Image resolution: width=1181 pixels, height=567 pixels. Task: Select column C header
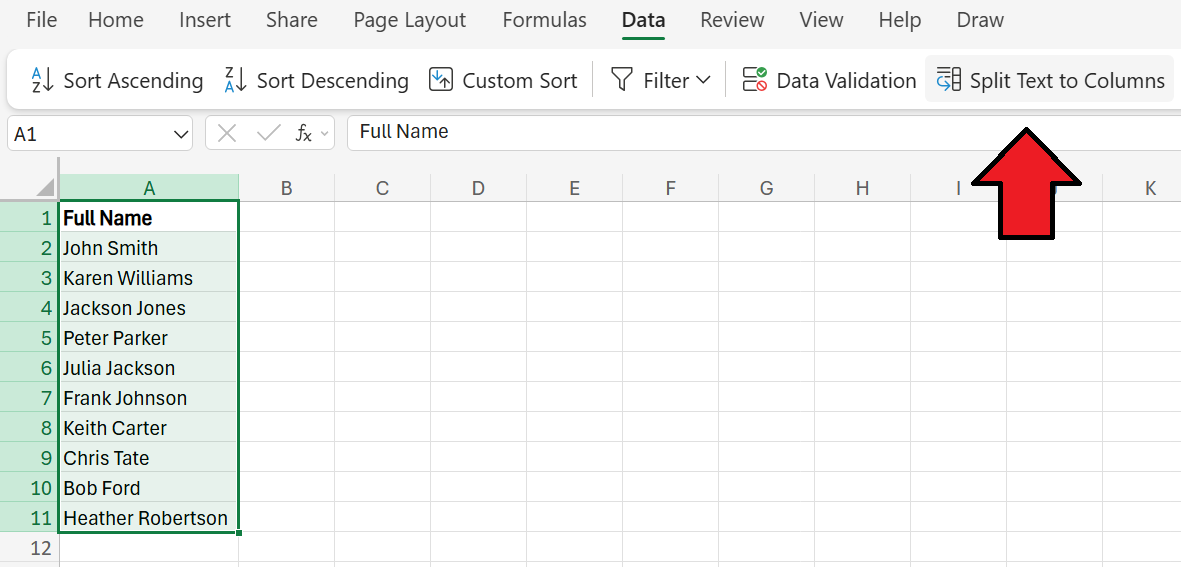(x=383, y=188)
